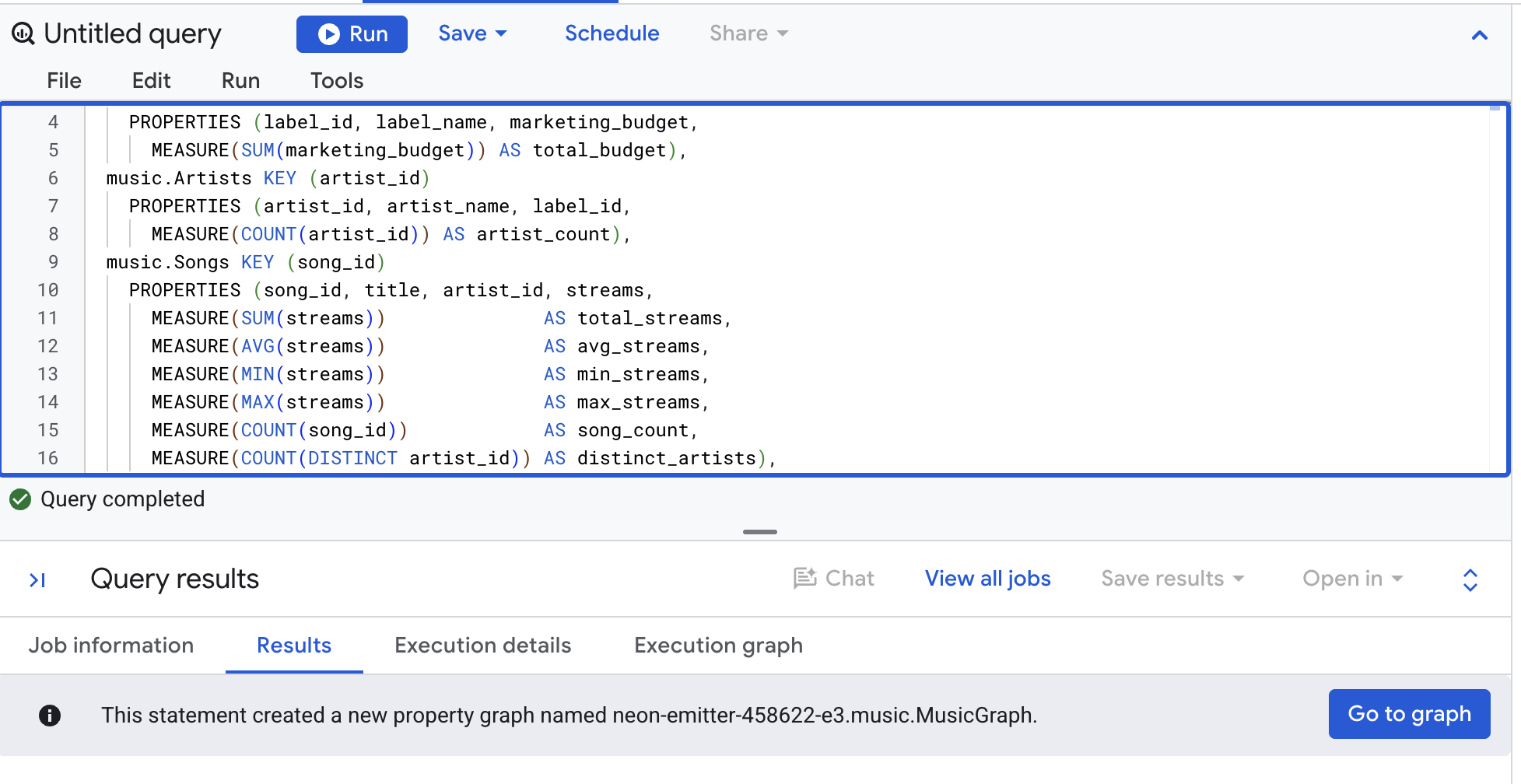Collapse the query header with the up chevron

(x=1480, y=35)
